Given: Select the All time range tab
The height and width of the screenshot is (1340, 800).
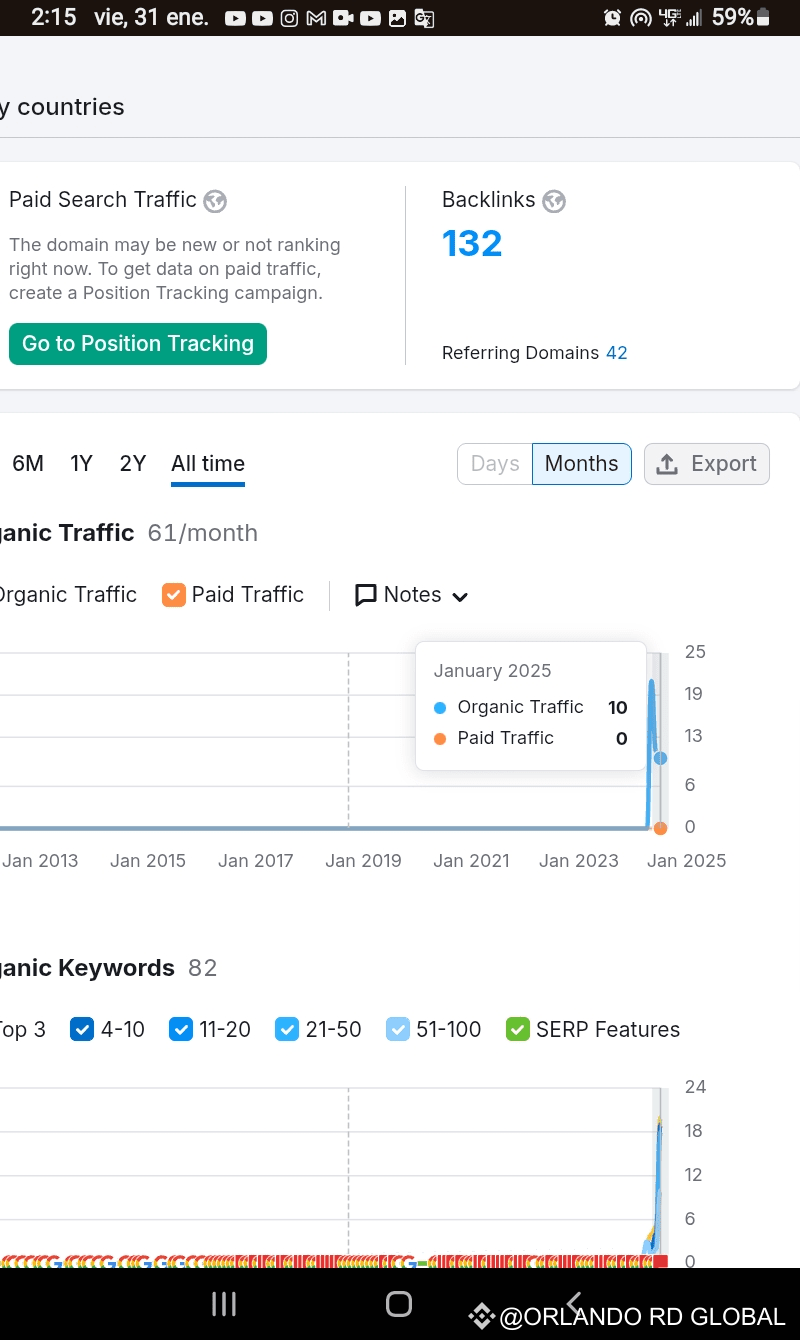Looking at the screenshot, I should pyautogui.click(x=208, y=464).
